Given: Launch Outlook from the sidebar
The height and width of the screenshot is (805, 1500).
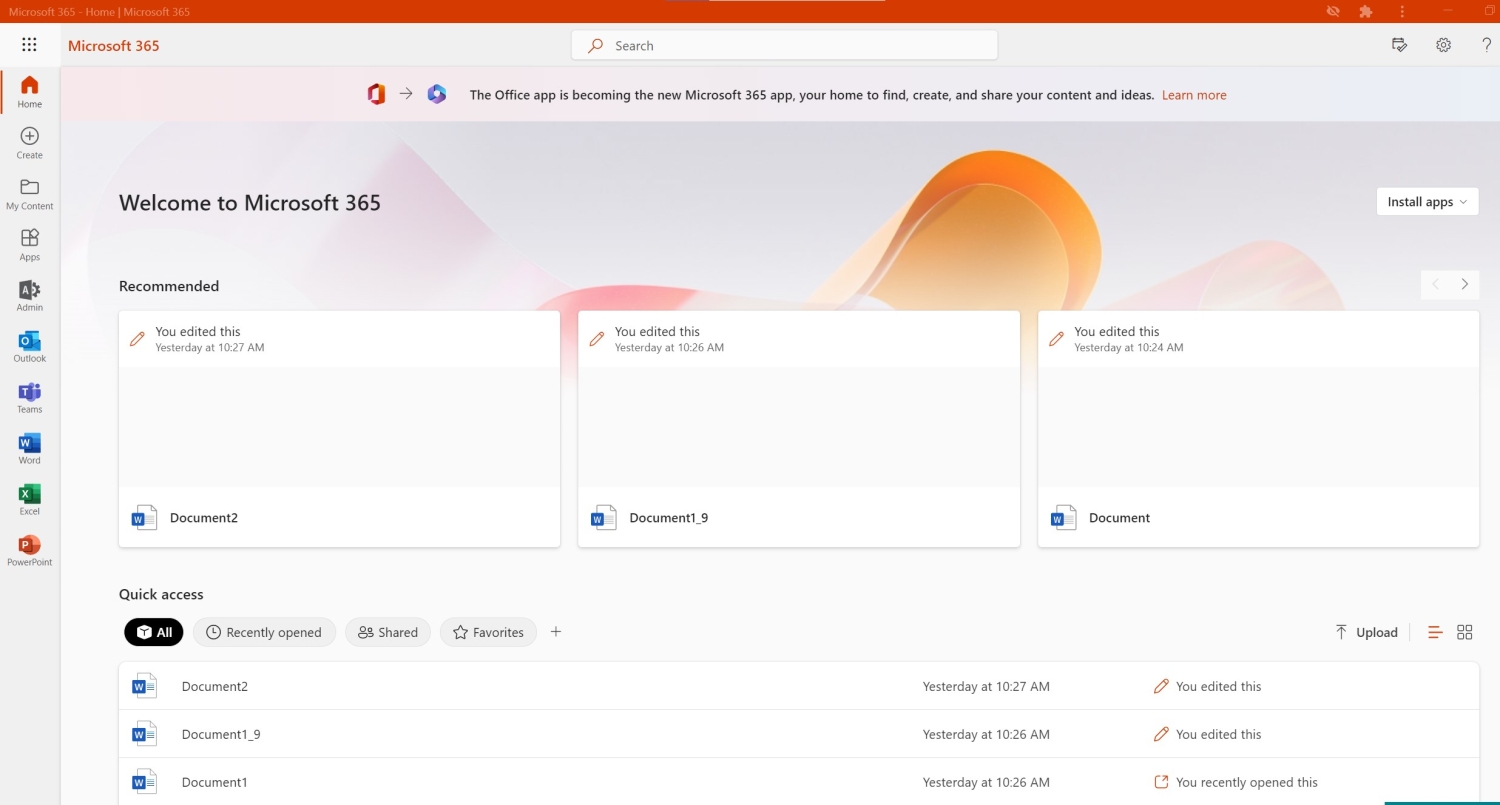Looking at the screenshot, I should 30,347.
